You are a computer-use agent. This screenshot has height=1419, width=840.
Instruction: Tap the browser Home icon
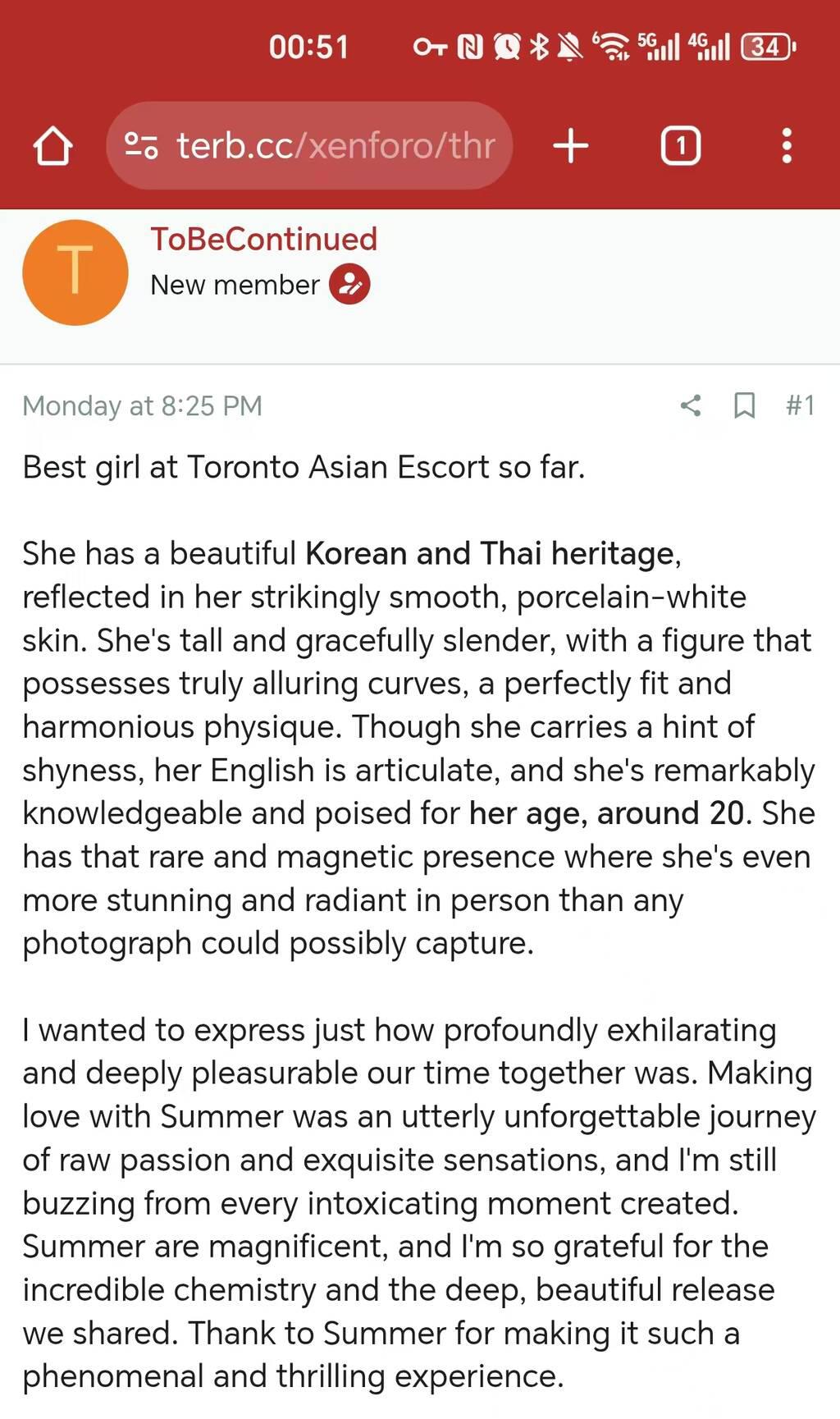point(53,147)
